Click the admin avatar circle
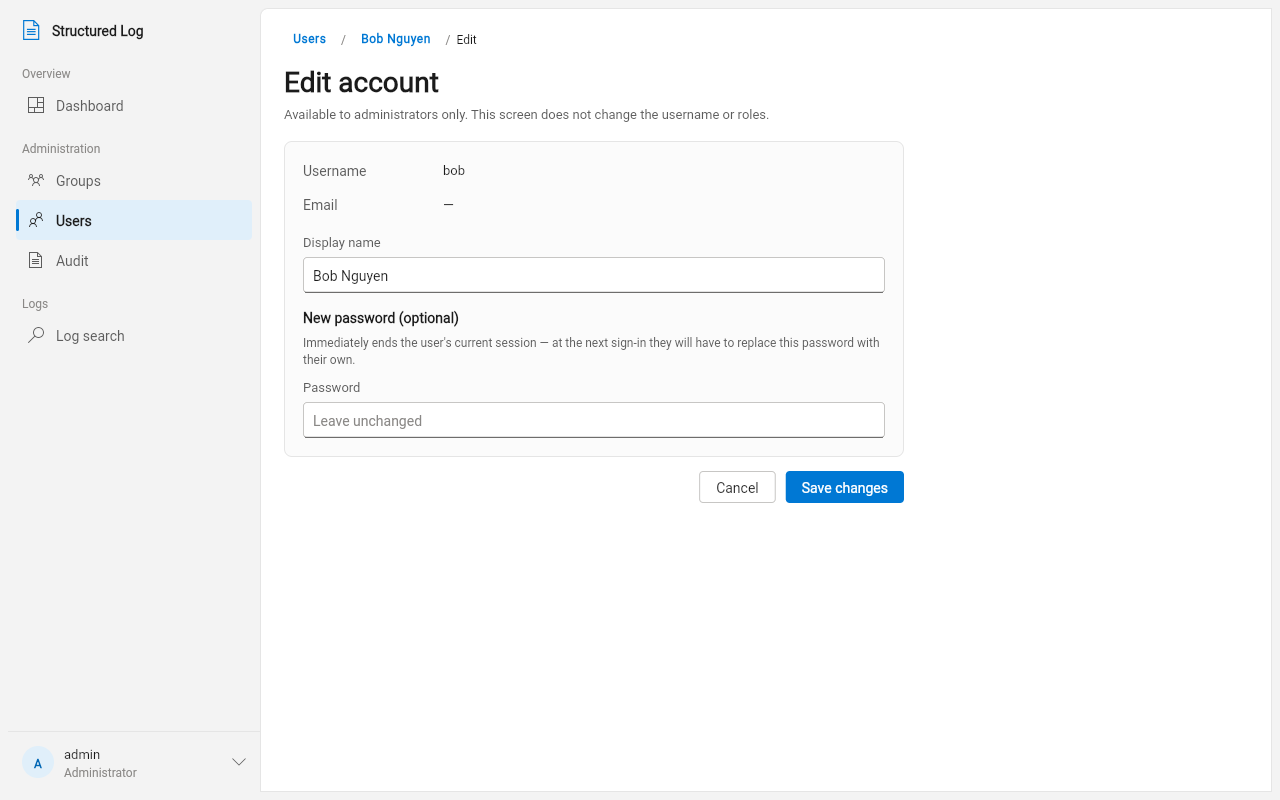This screenshot has width=1280, height=800. point(38,763)
